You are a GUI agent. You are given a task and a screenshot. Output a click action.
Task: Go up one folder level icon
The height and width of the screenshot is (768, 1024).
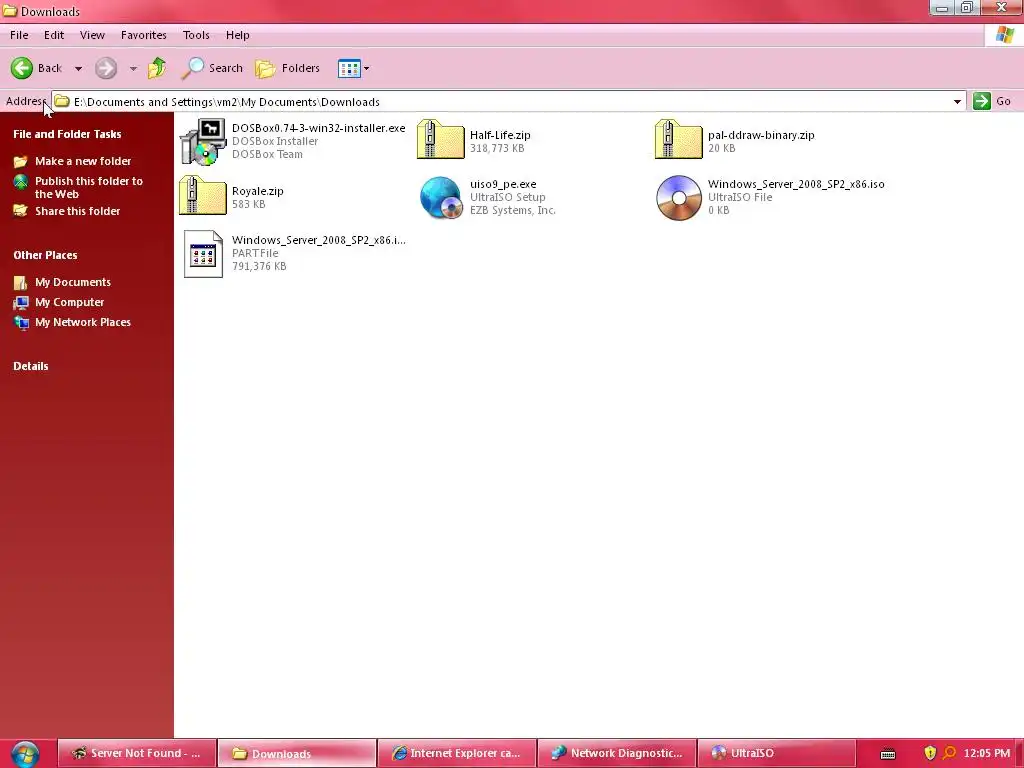point(157,68)
